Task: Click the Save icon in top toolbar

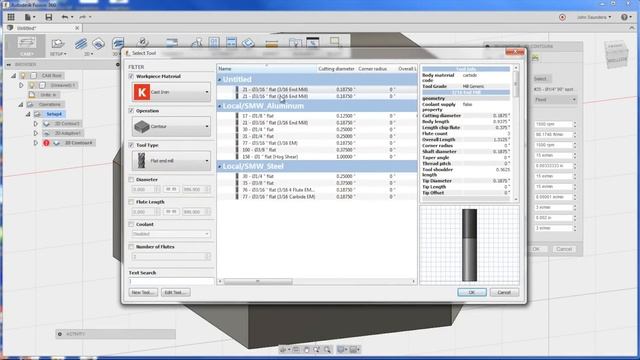Action: pyautogui.click(x=49, y=17)
